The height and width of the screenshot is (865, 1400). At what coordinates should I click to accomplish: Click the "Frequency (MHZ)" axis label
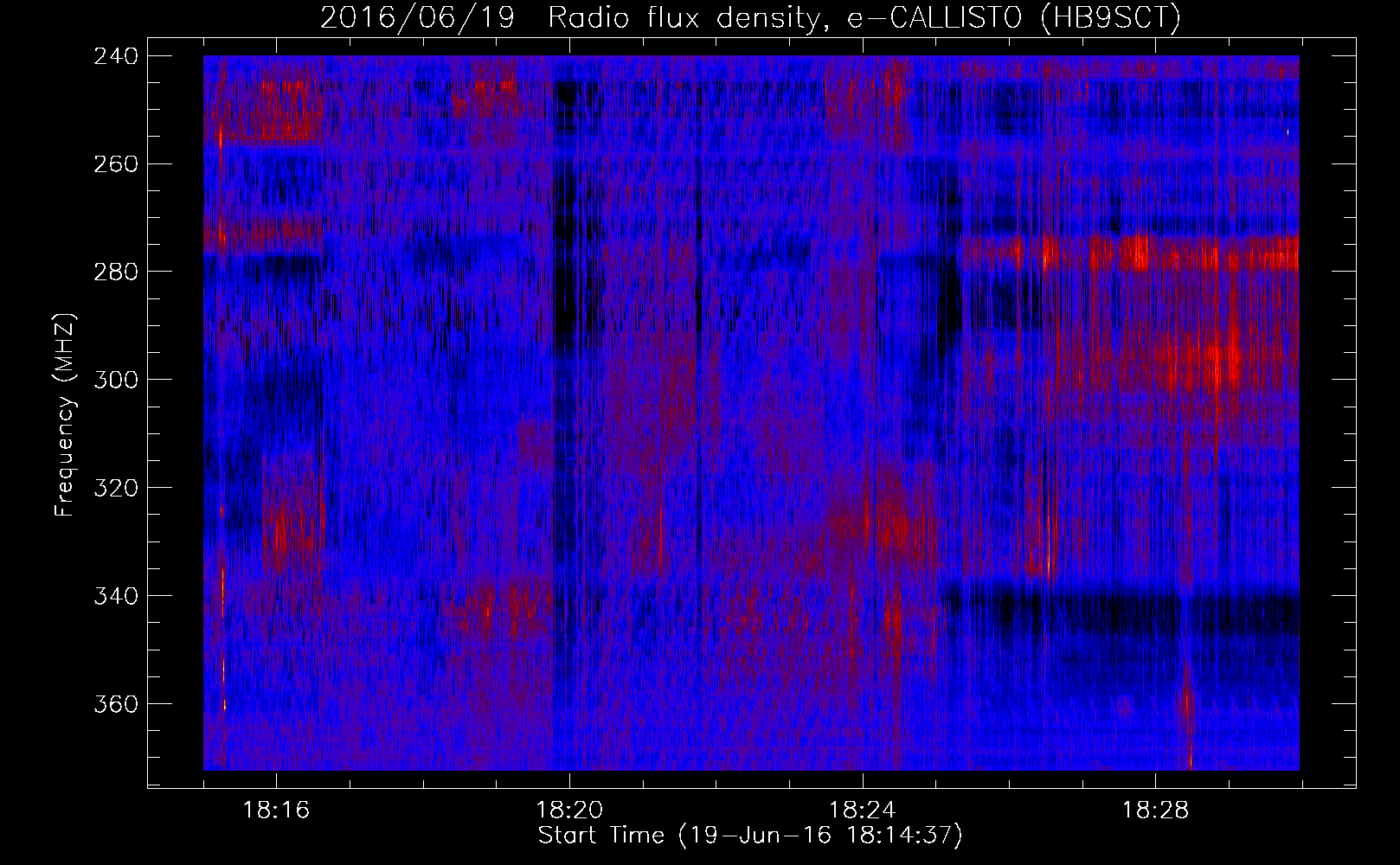tap(65, 415)
